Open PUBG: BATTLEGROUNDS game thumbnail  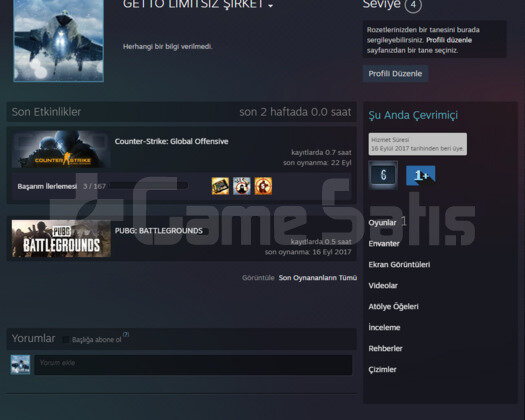tap(61, 238)
